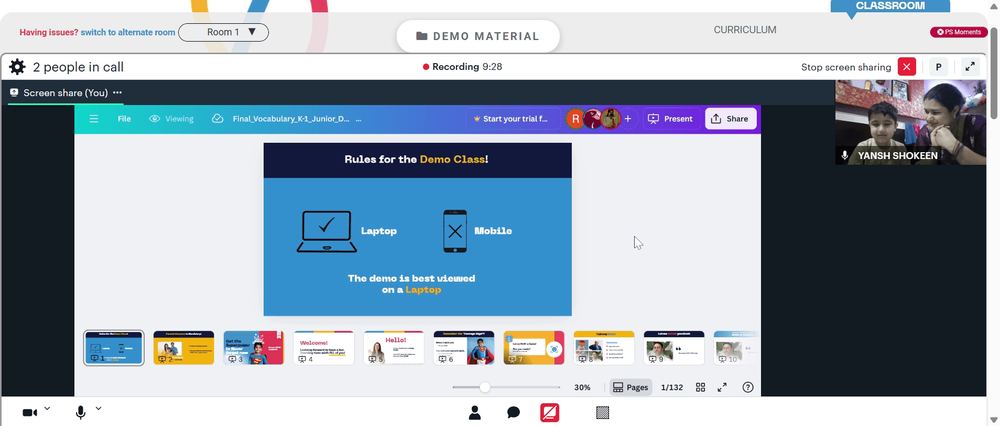Open Canva help question icon

click(x=748, y=387)
